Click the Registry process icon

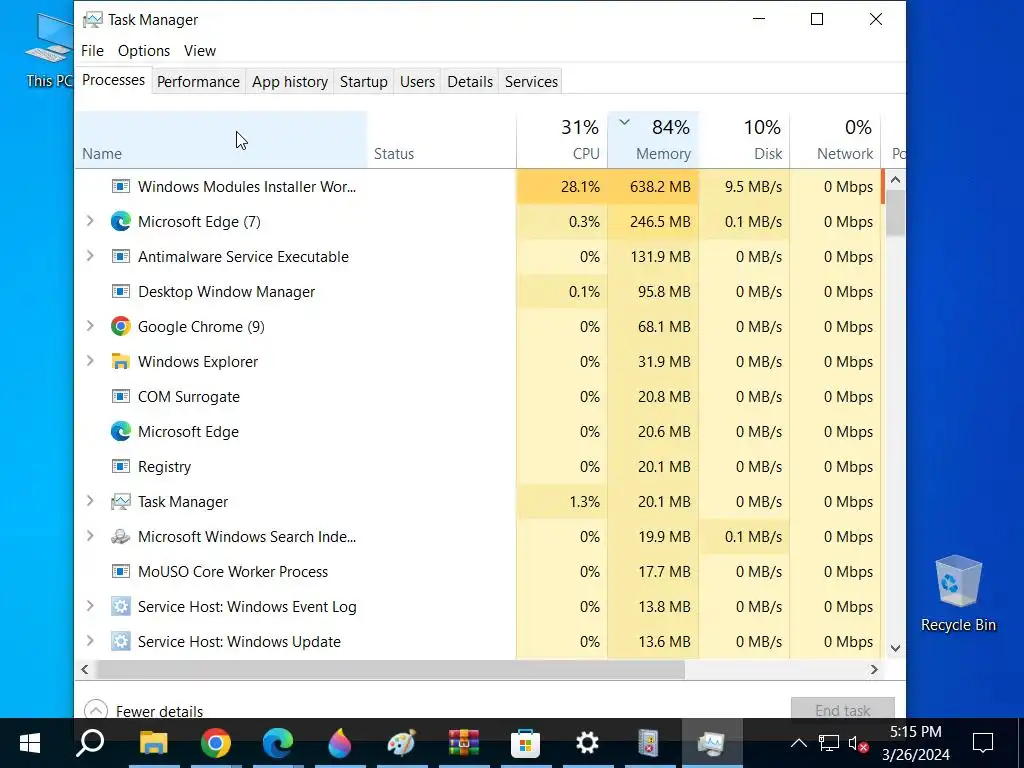tap(120, 467)
